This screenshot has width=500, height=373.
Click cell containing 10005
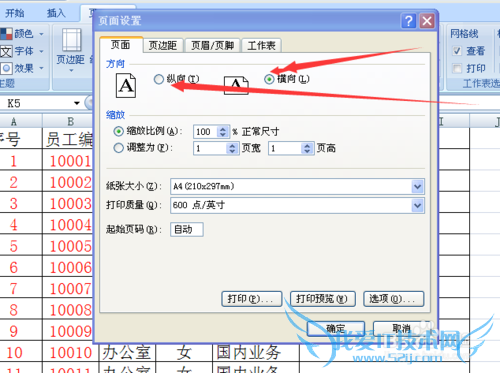[68, 246]
